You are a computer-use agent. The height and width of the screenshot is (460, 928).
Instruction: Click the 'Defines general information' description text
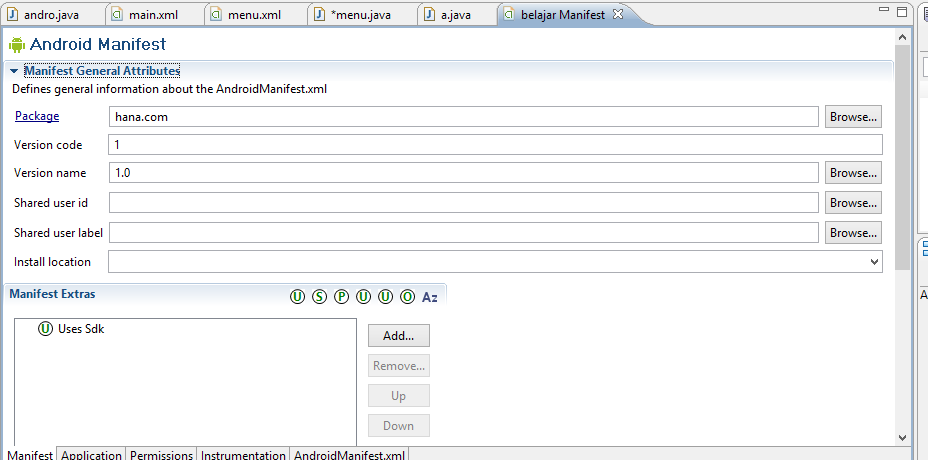[x=169, y=89]
